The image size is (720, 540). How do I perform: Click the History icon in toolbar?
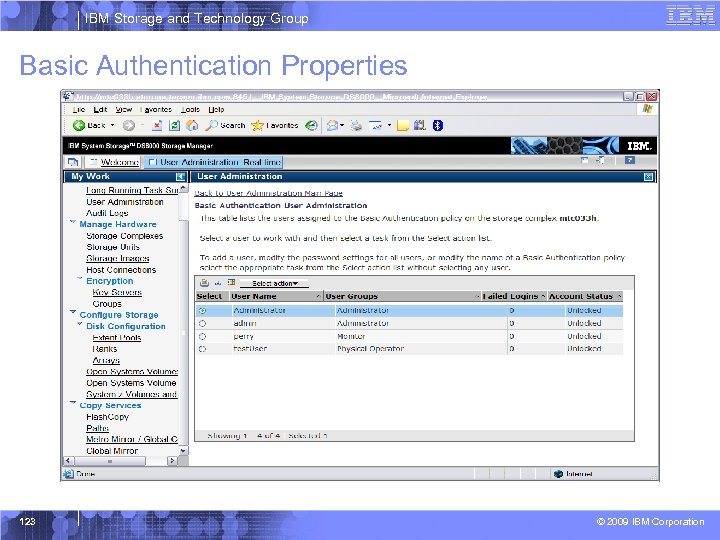tap(311, 125)
